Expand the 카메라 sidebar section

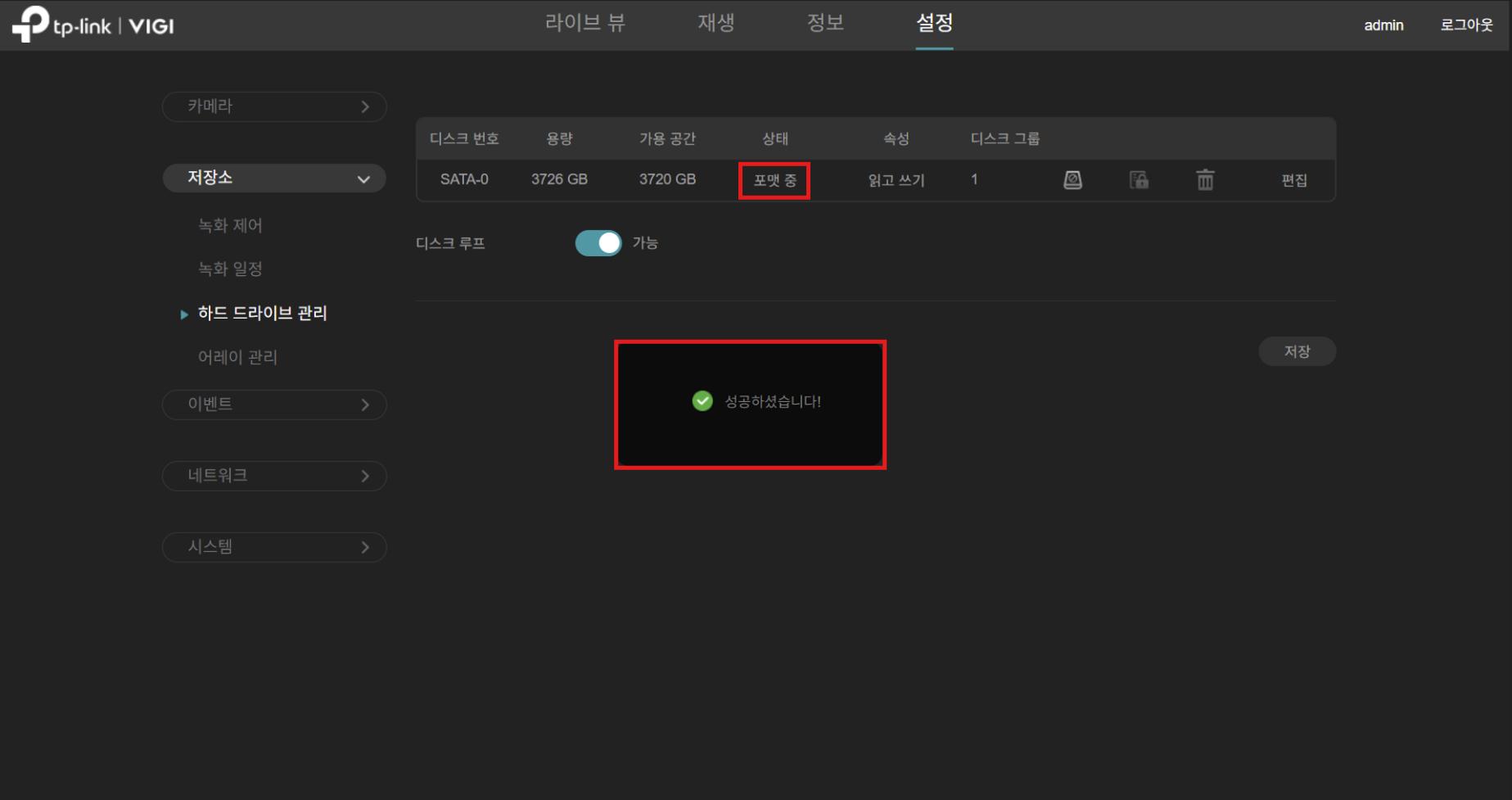pos(274,106)
